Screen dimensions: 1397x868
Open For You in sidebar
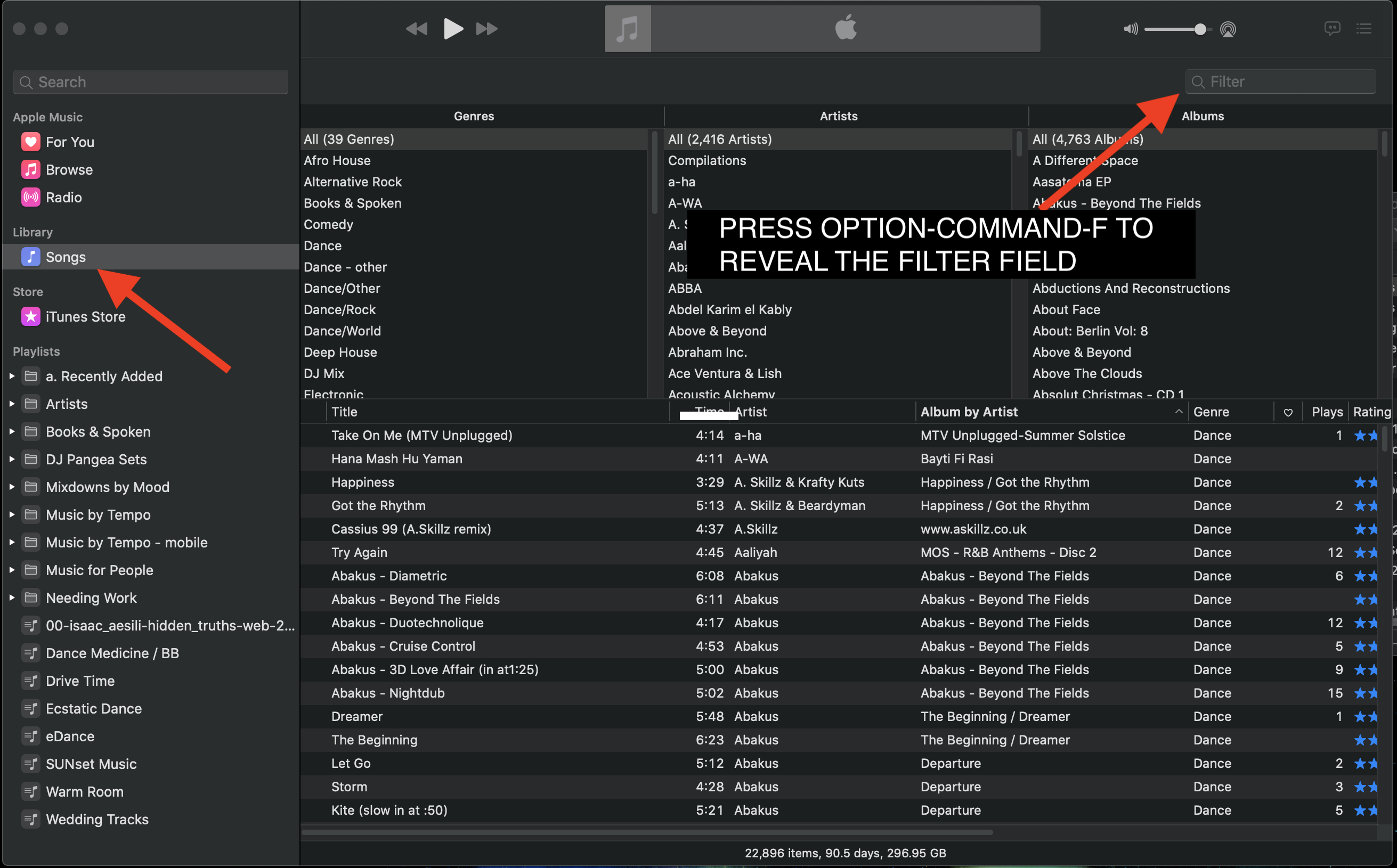click(69, 142)
